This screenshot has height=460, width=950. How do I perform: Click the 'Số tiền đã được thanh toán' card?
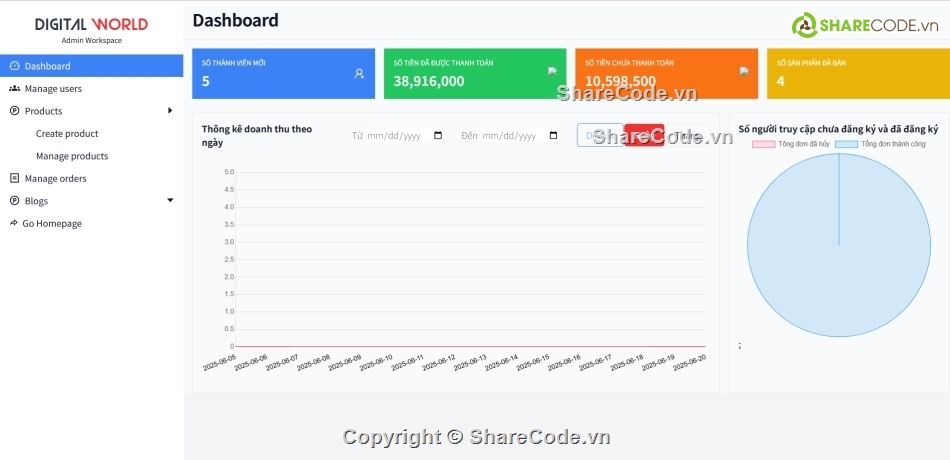coord(475,73)
